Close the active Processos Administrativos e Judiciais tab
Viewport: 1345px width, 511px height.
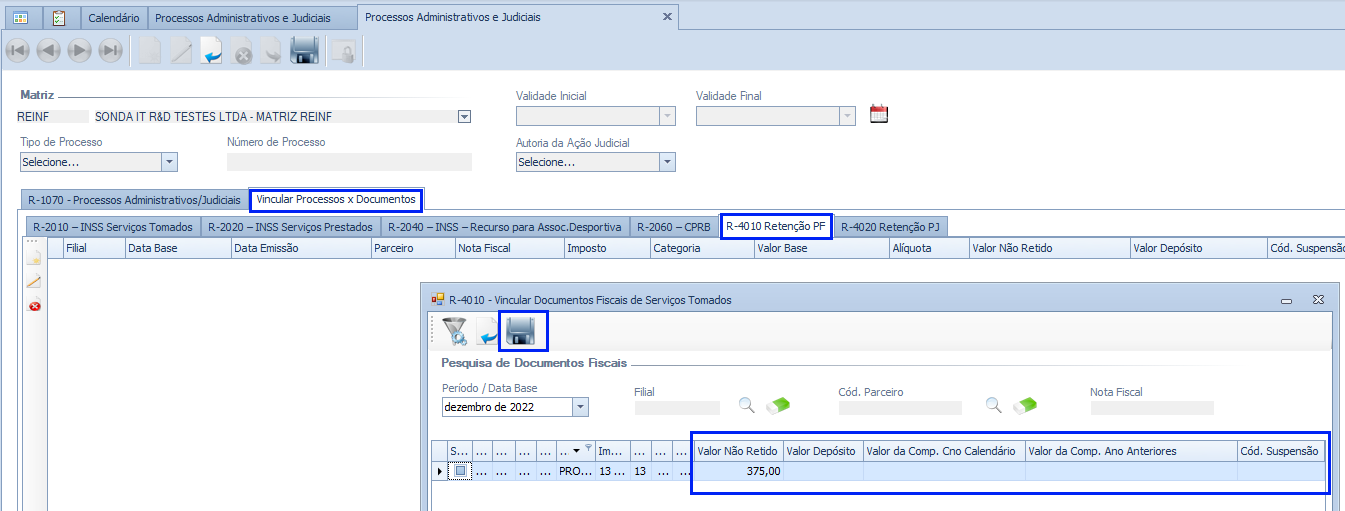pos(668,17)
